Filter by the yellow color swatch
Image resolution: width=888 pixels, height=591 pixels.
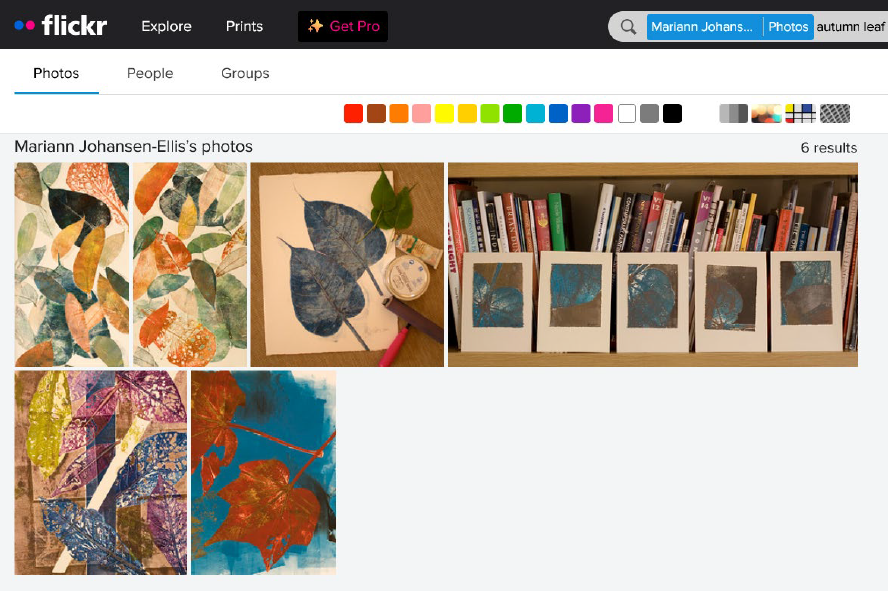tap(444, 114)
